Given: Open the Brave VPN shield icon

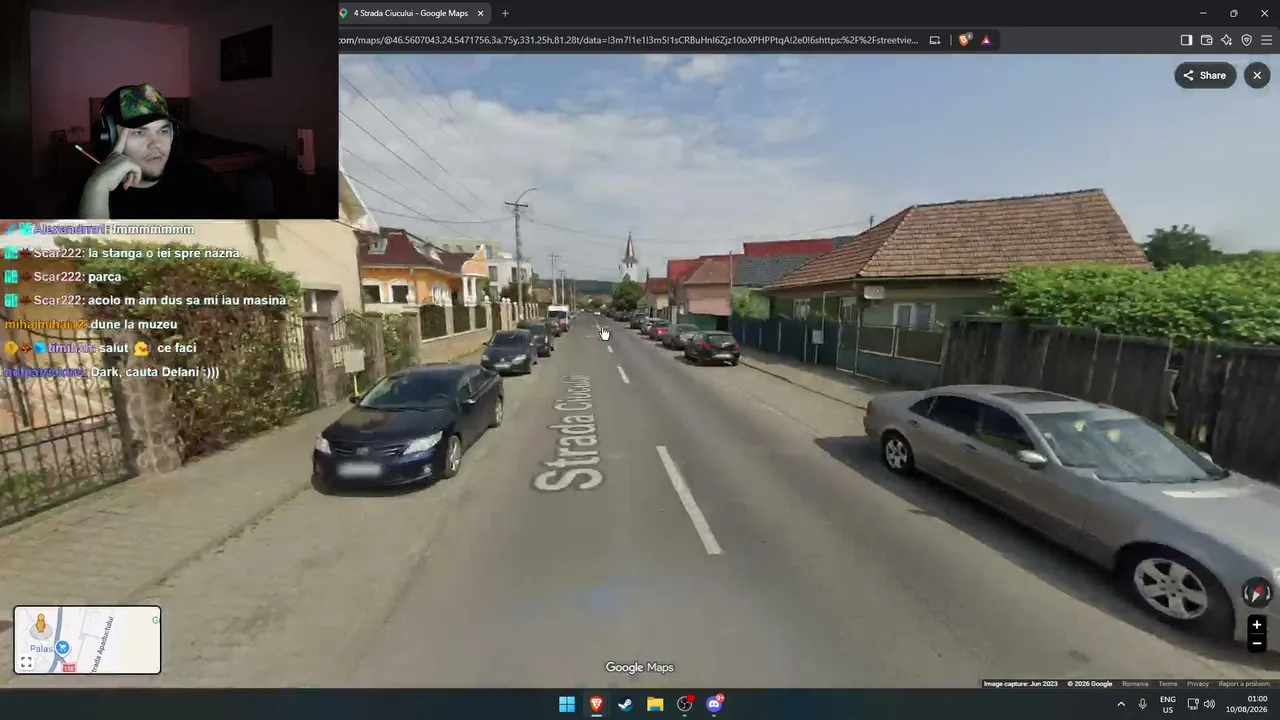Looking at the screenshot, I should tap(1246, 40).
